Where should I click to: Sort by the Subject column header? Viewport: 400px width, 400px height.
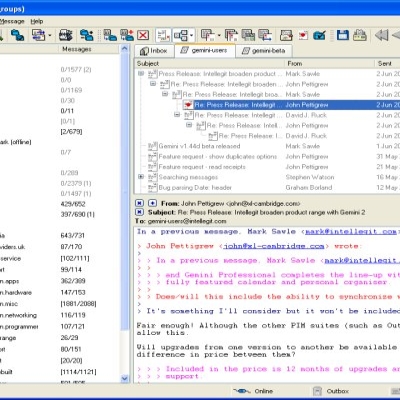(x=210, y=63)
